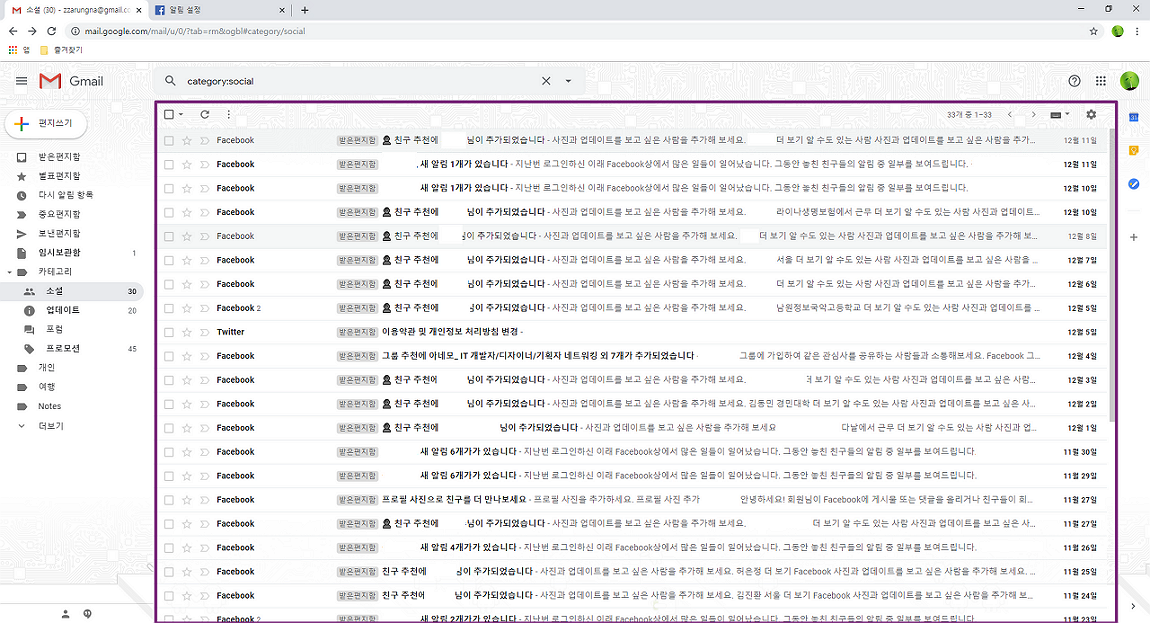Image resolution: width=1150 pixels, height=623 pixels.
Task: Open a new browser tab
Action: pyautogui.click(x=304, y=10)
